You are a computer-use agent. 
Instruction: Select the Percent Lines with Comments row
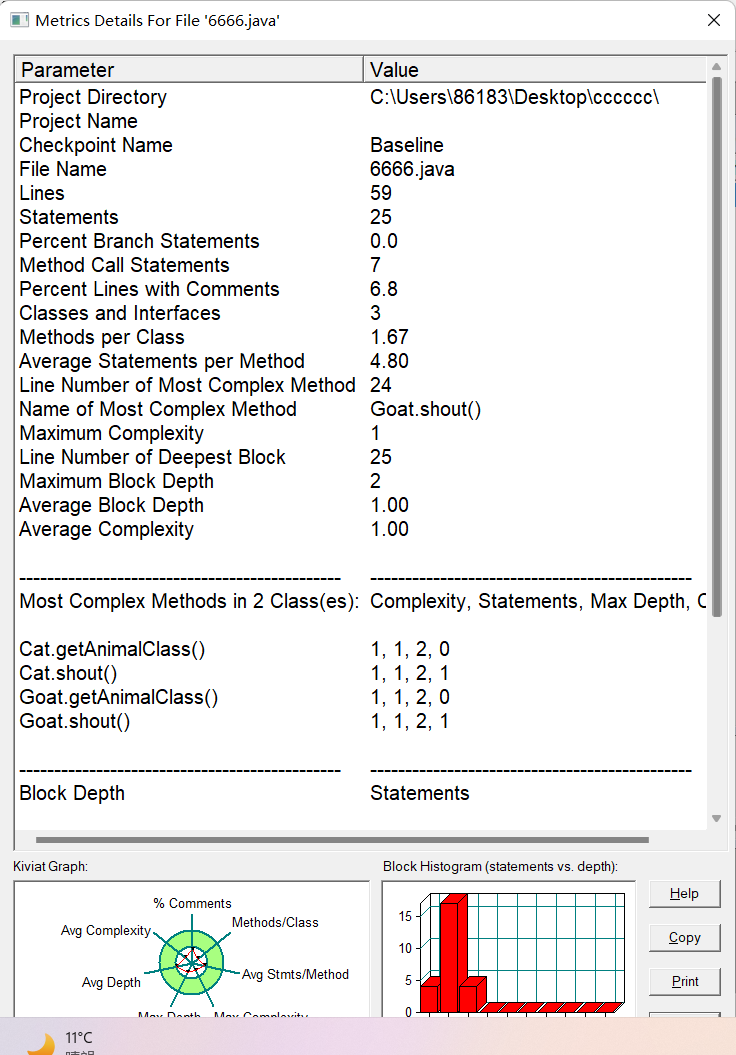149,289
